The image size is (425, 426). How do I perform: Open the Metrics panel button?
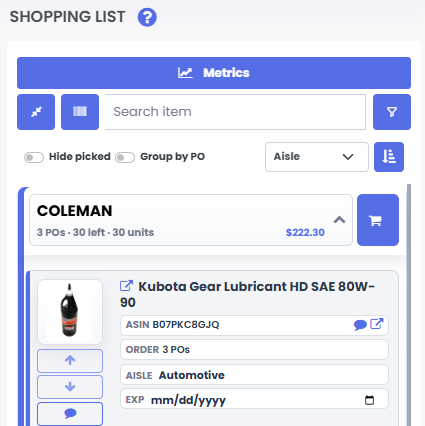pos(214,73)
